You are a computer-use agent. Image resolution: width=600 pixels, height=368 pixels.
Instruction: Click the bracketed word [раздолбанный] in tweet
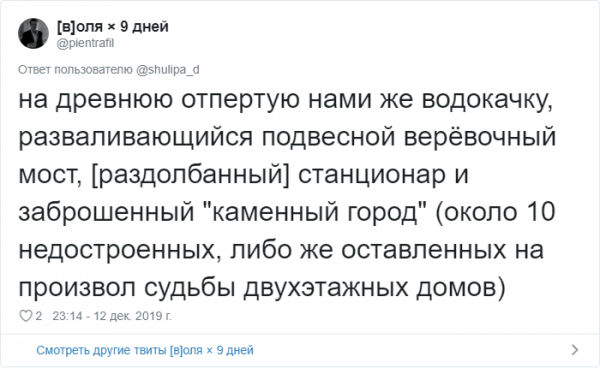191,175
